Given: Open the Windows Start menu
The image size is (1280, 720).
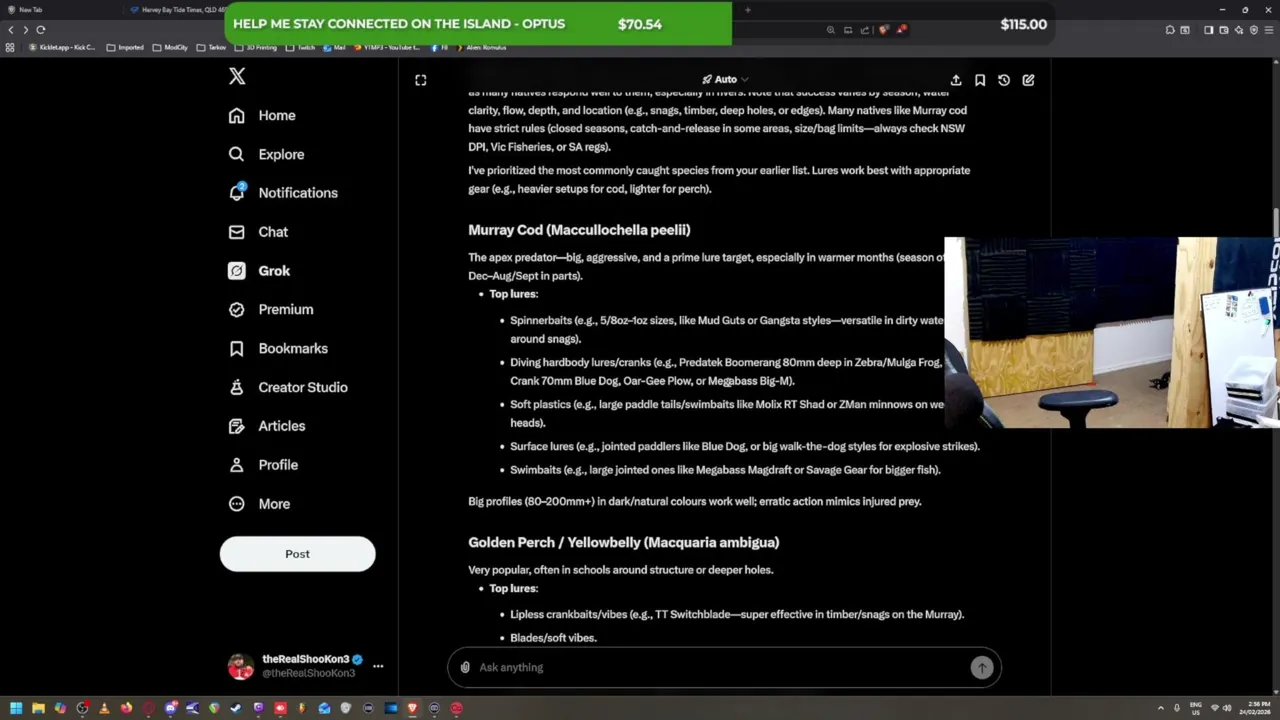Looking at the screenshot, I should click(x=16, y=708).
